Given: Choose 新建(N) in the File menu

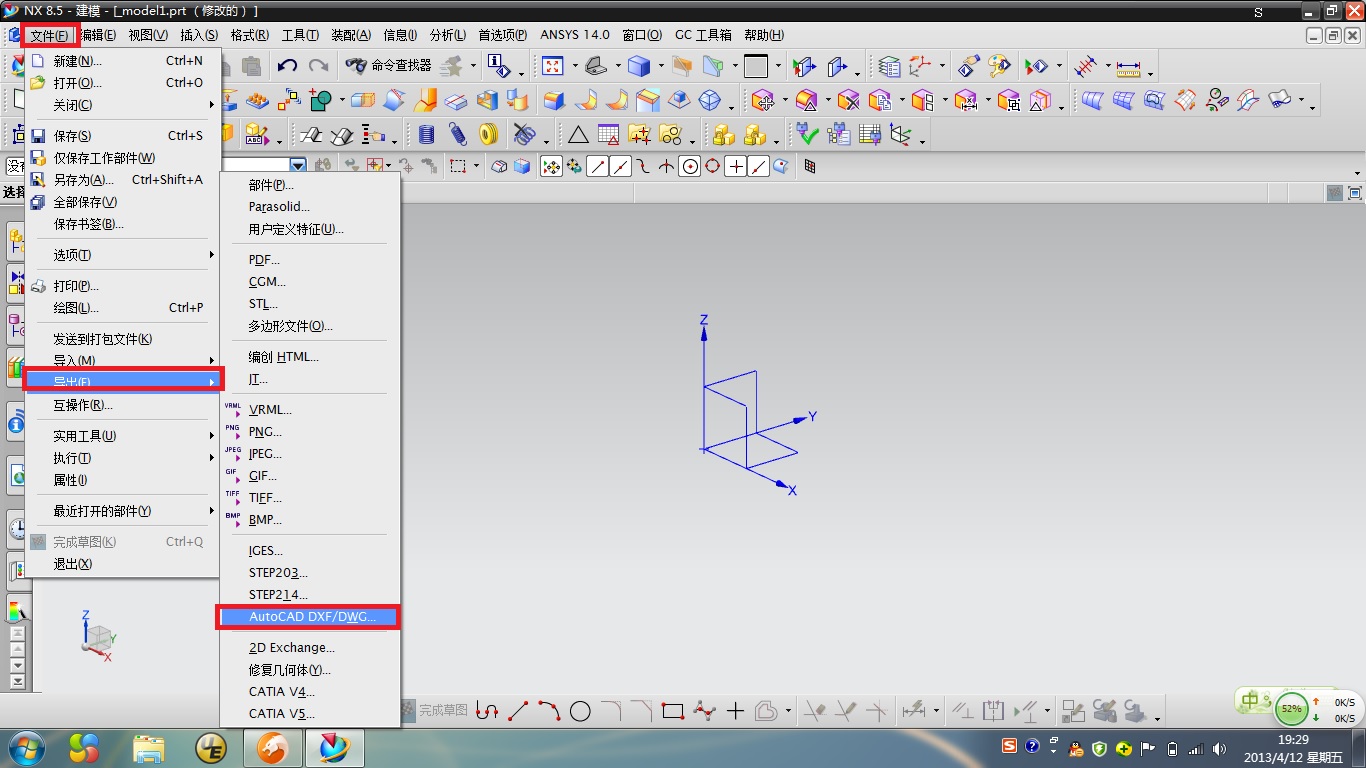Looking at the screenshot, I should point(122,61).
